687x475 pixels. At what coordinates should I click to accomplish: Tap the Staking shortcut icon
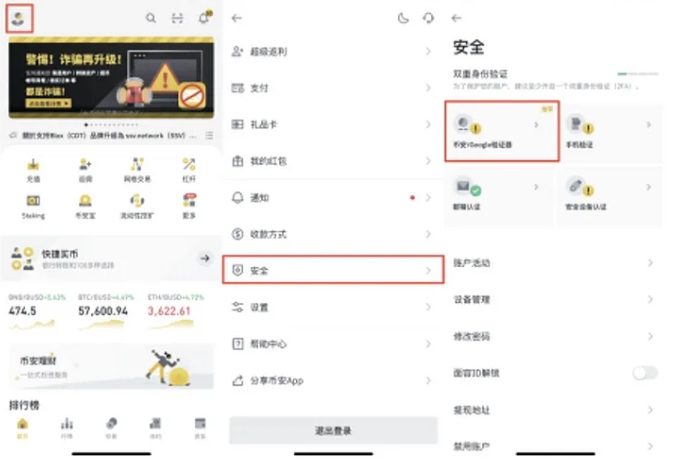pos(33,206)
